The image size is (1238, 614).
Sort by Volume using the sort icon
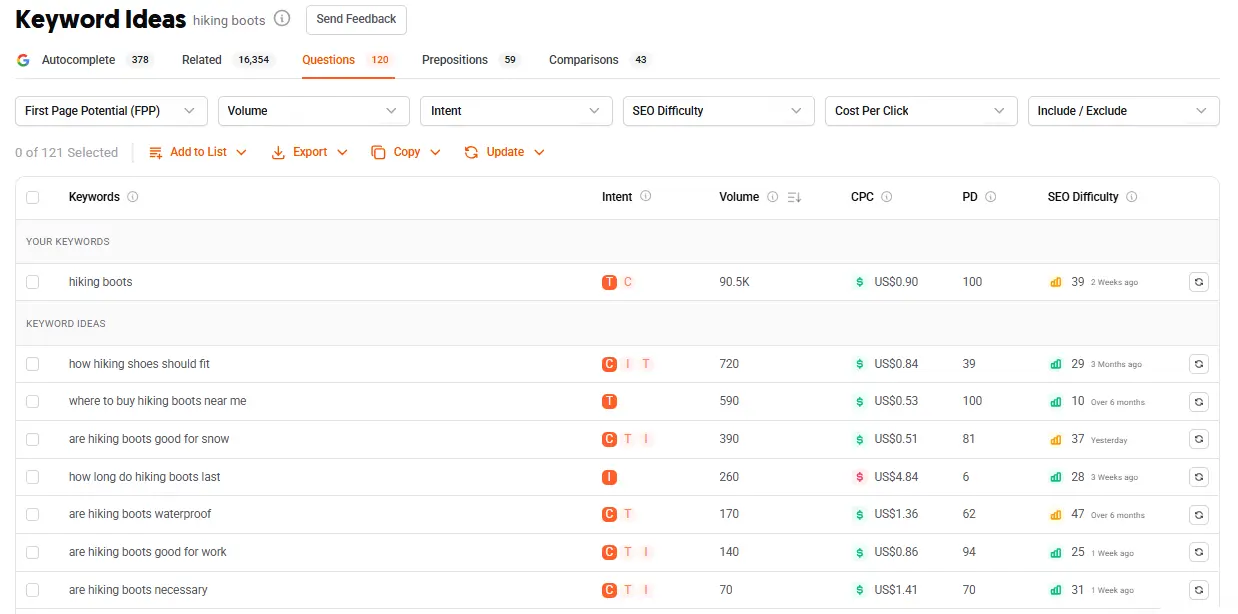coord(794,197)
